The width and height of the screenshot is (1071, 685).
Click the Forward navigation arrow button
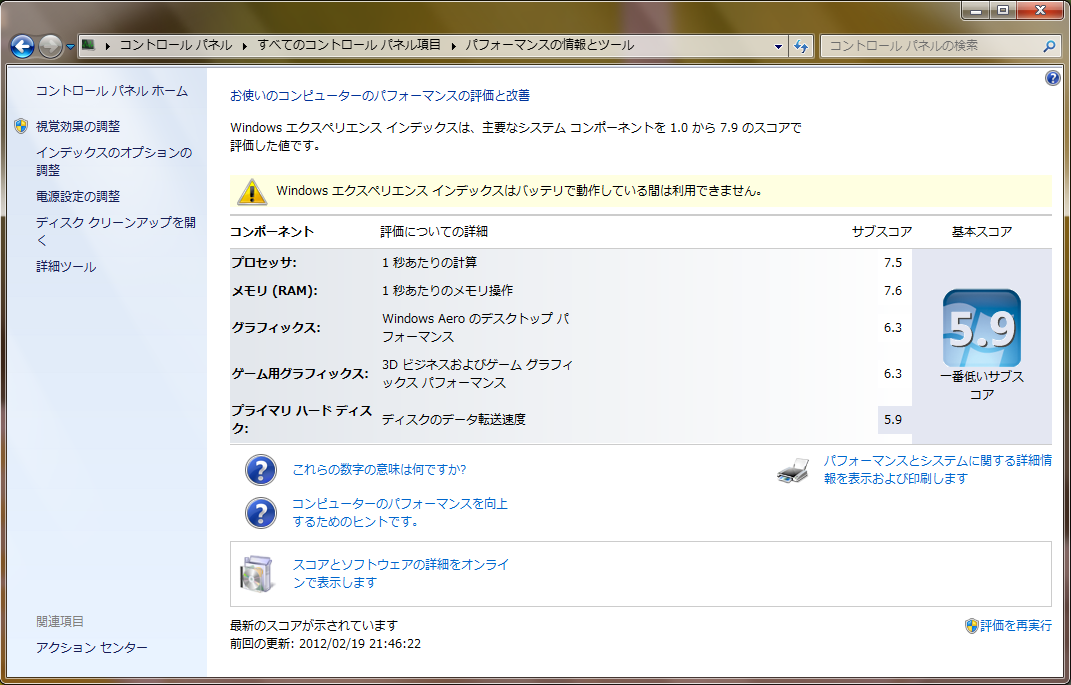click(51, 46)
